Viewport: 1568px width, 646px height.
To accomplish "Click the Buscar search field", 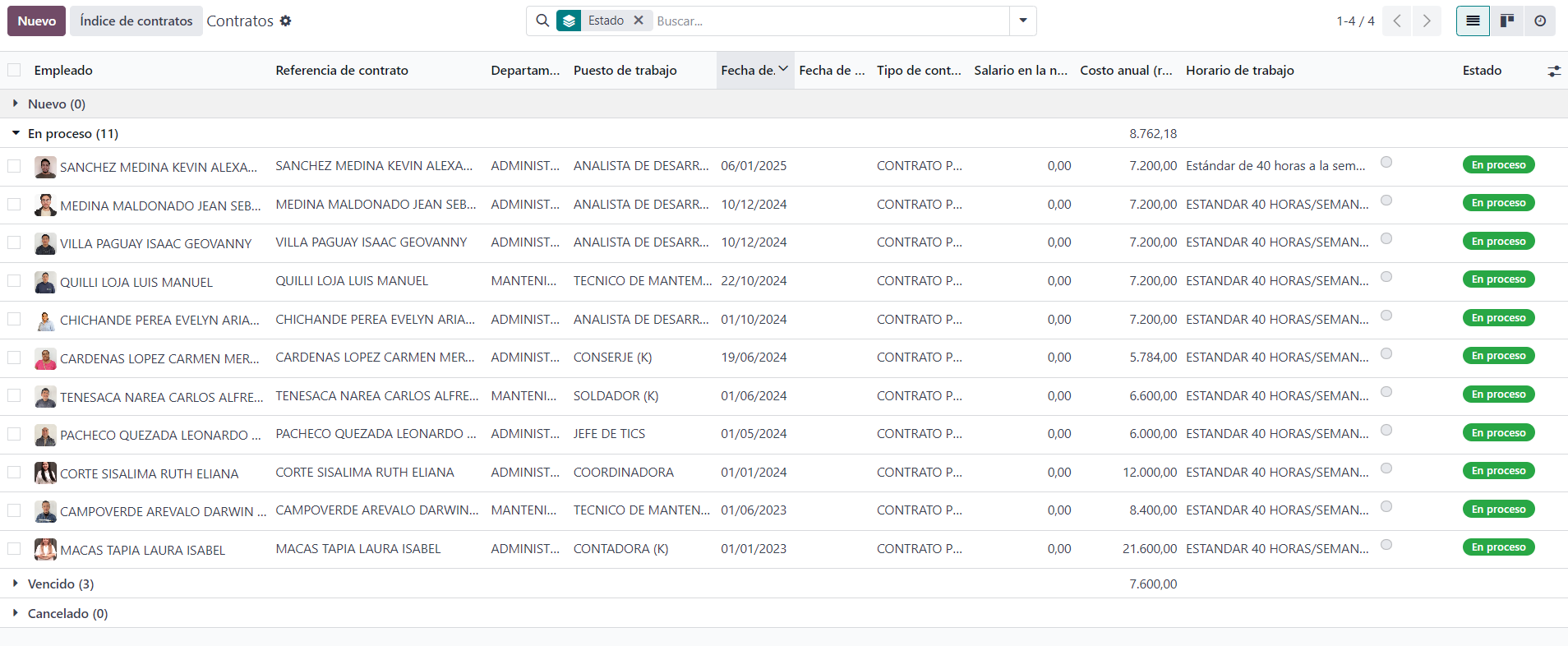I will pyautogui.click(x=830, y=21).
